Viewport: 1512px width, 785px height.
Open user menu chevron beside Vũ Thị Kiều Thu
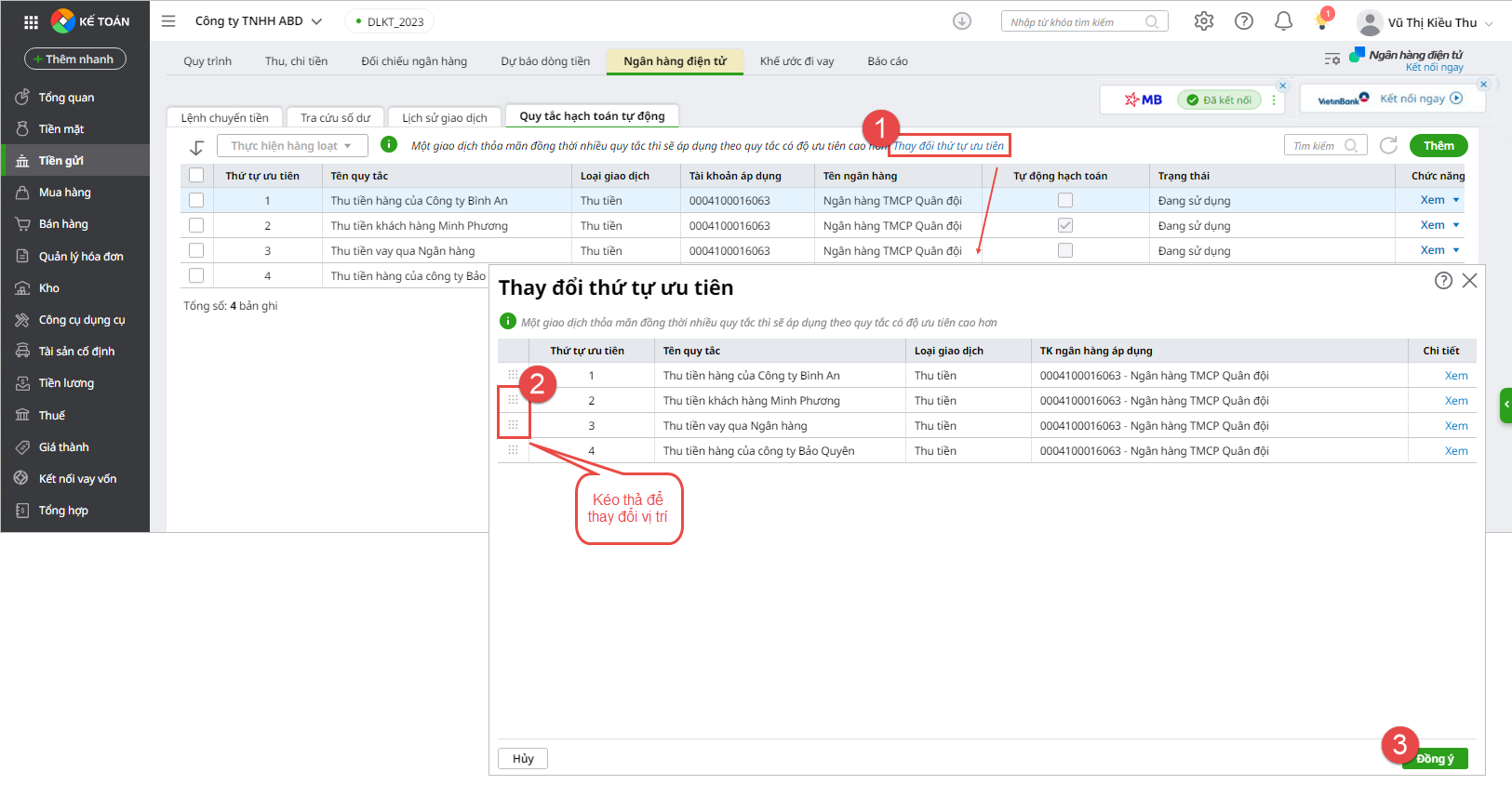[1490, 23]
